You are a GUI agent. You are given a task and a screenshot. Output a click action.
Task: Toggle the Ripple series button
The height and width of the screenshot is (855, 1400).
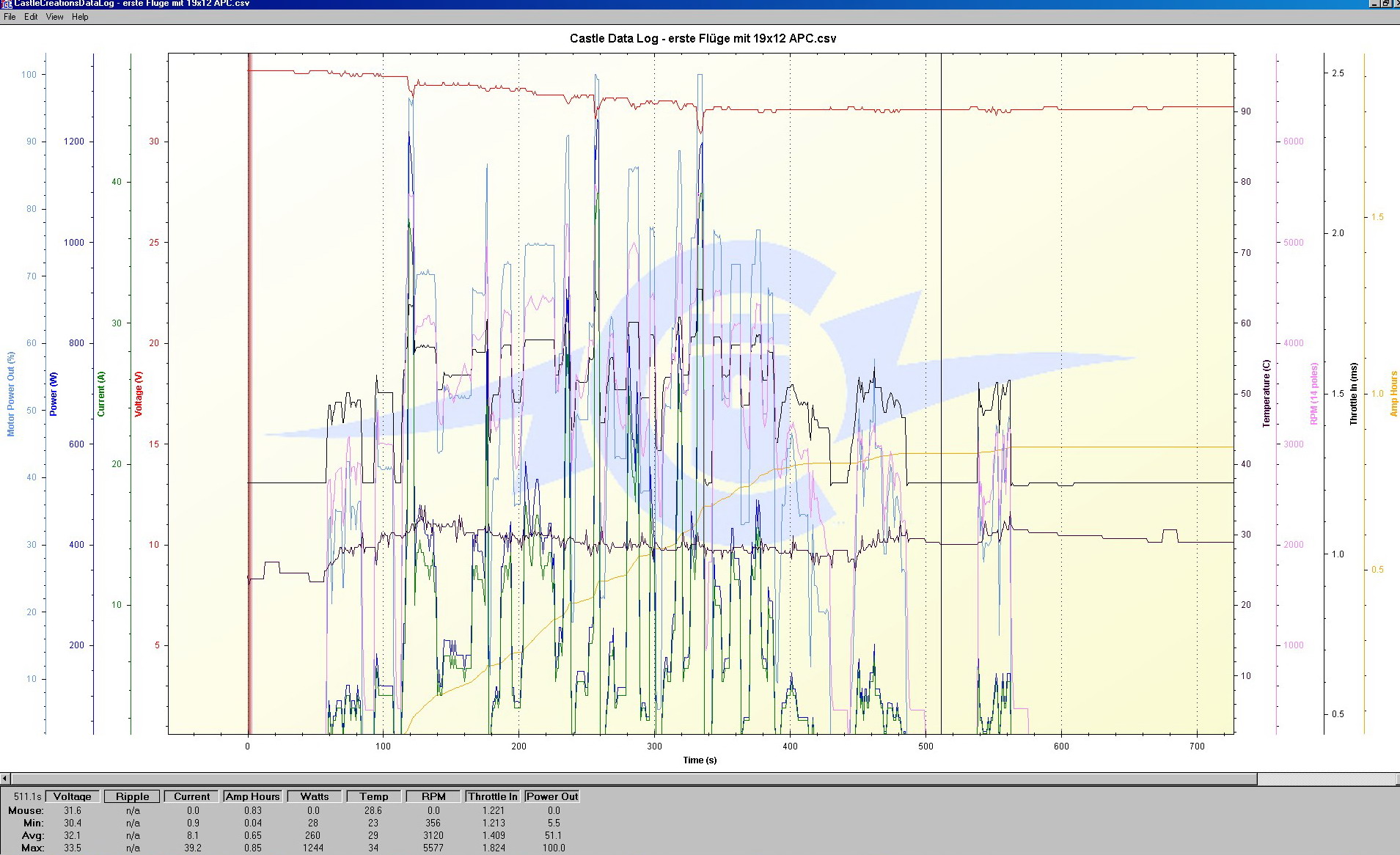(133, 796)
